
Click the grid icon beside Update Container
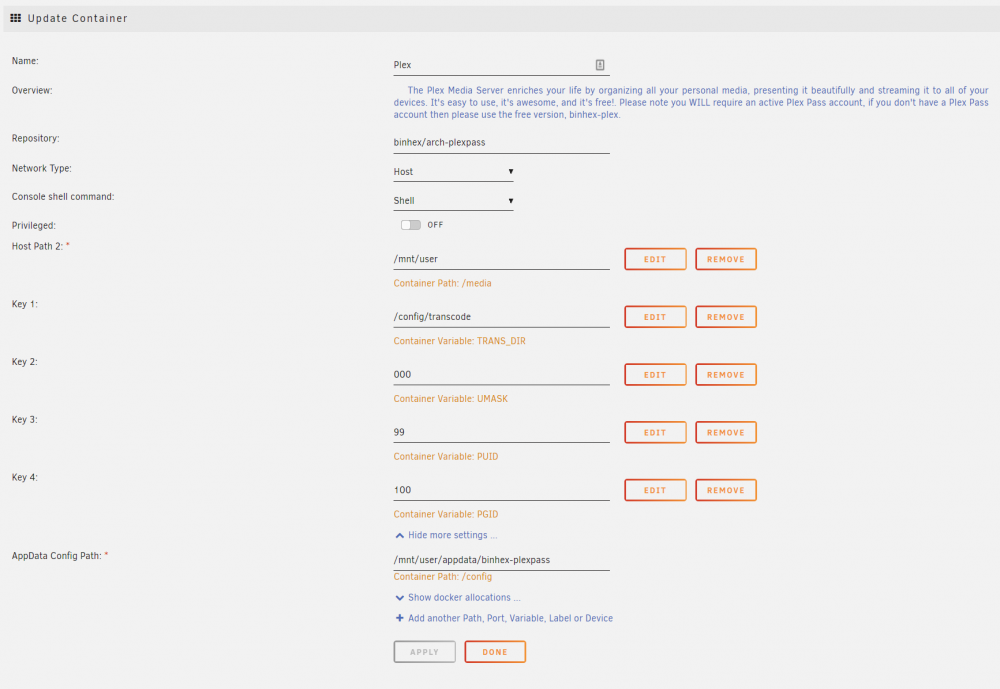pos(15,18)
